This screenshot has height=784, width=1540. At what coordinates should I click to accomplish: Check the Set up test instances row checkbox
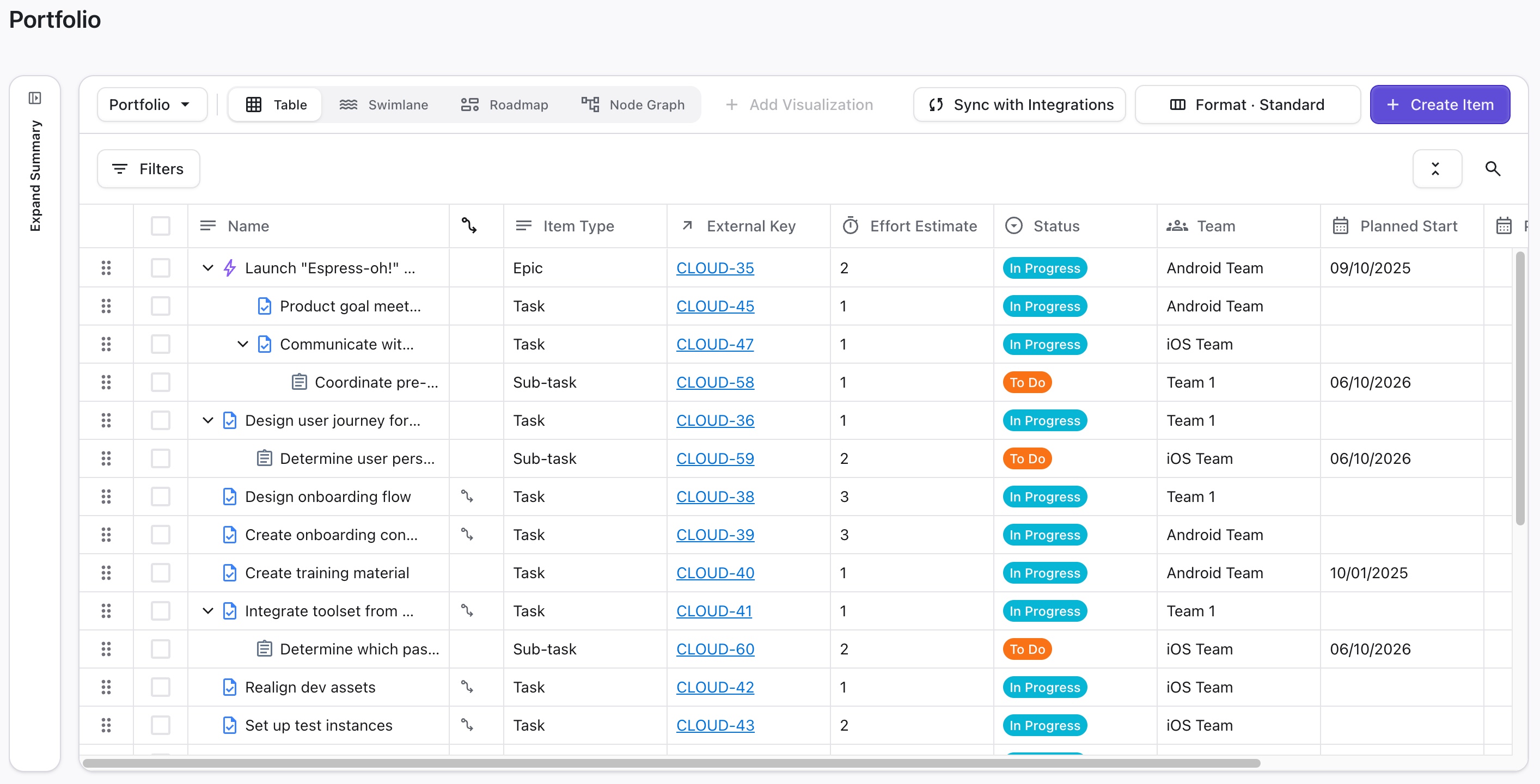[x=160, y=725]
